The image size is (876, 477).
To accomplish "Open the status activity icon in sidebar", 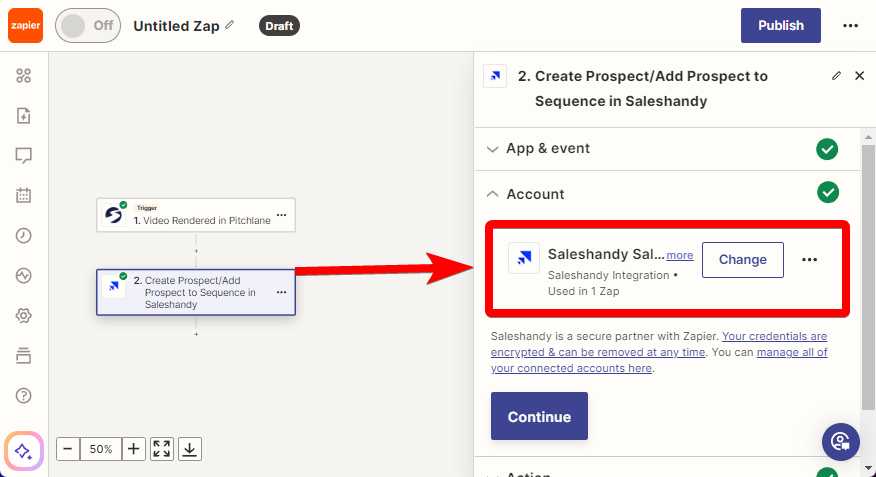I will click(x=23, y=275).
